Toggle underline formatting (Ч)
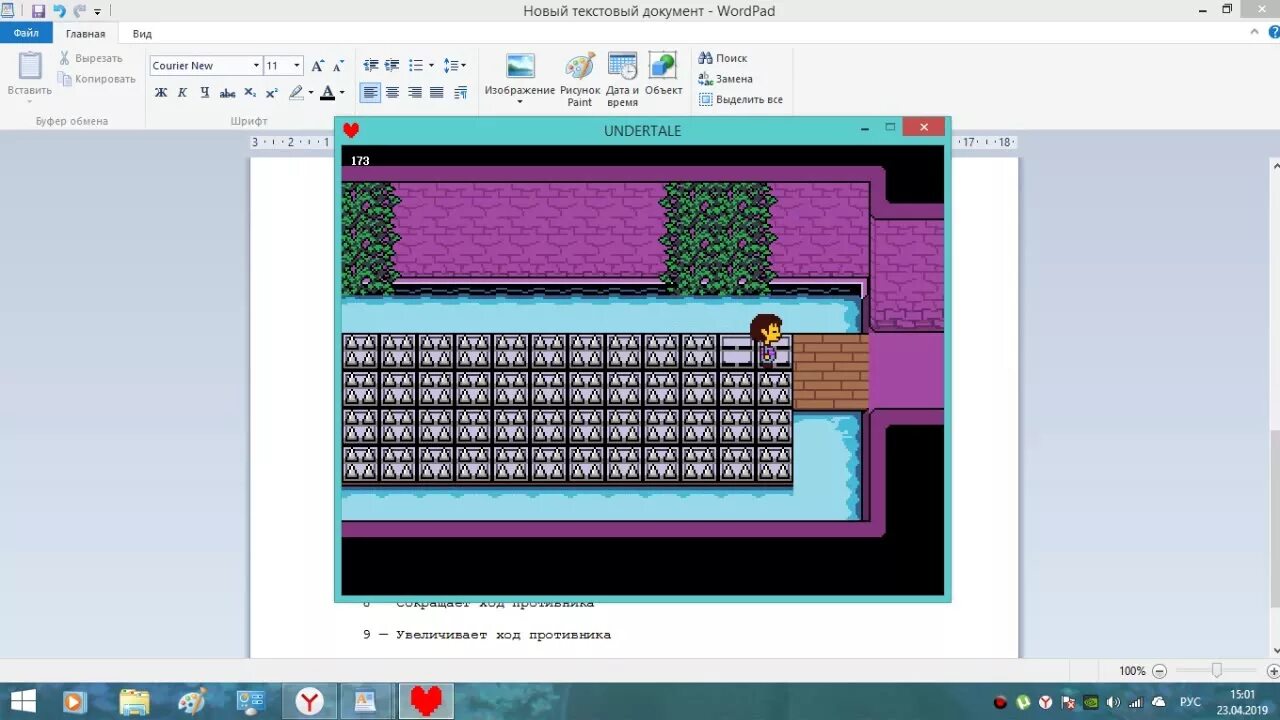The width and height of the screenshot is (1280, 720). [204, 93]
